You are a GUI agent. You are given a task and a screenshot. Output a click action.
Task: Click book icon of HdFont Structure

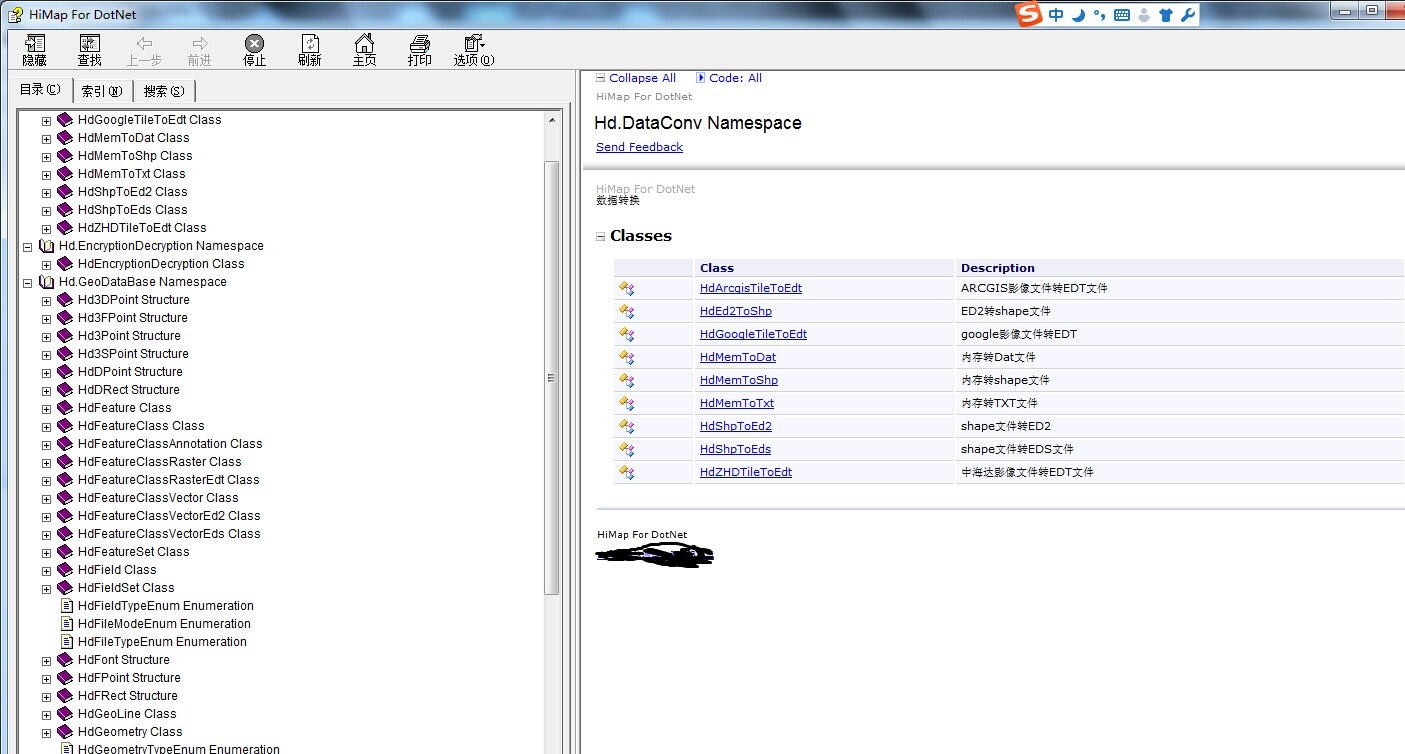(65, 660)
